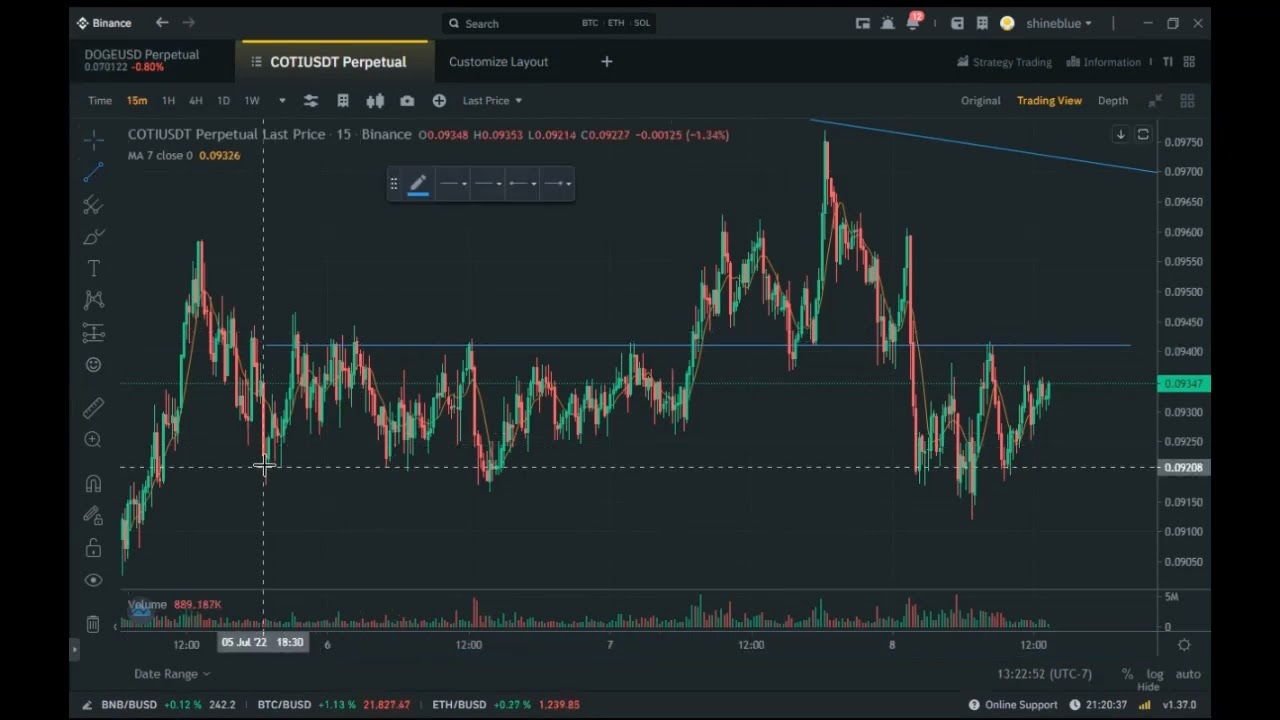Open the wallet icon in title bar
The height and width of the screenshot is (720, 1280).
(957, 23)
